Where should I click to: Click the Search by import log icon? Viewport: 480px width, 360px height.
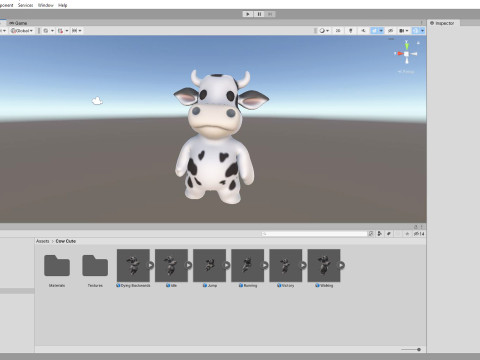click(398, 234)
